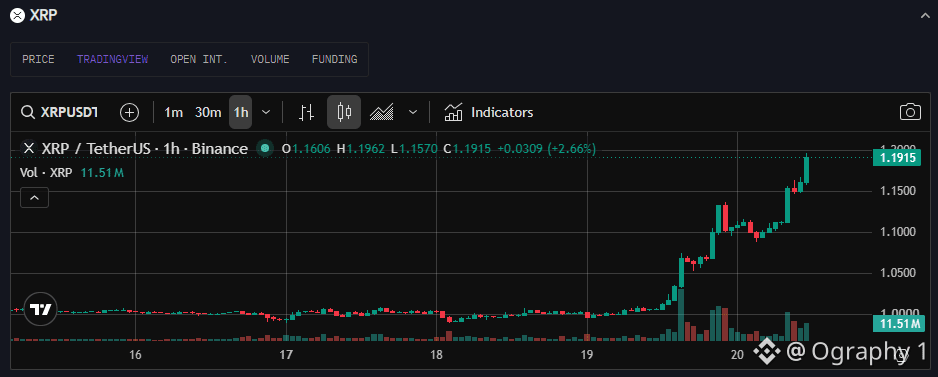Screen dimensions: 938x377
Task: Open symbol search for XRPUSDT
Action: (60, 112)
